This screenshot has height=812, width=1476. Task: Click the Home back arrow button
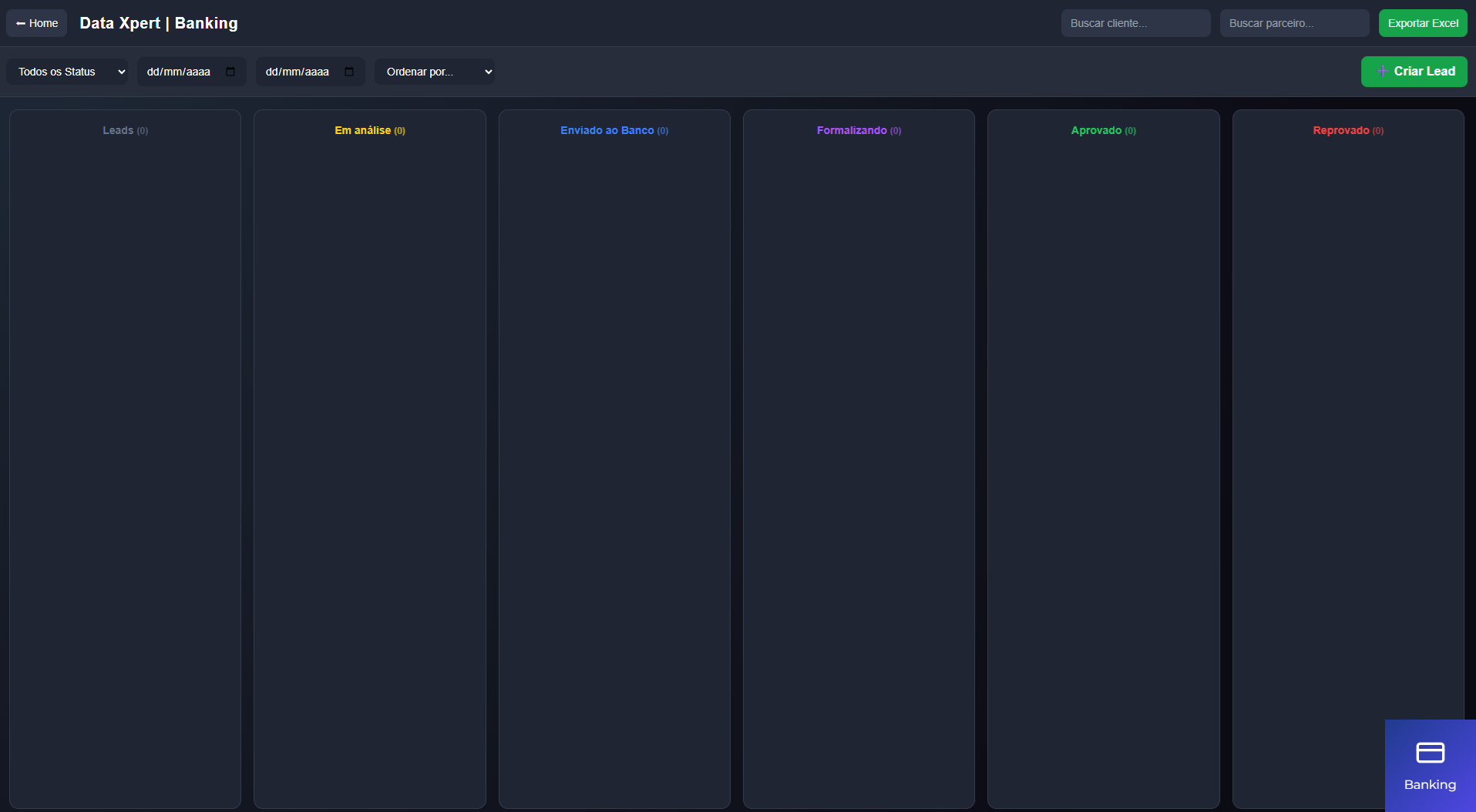pyautogui.click(x=36, y=23)
